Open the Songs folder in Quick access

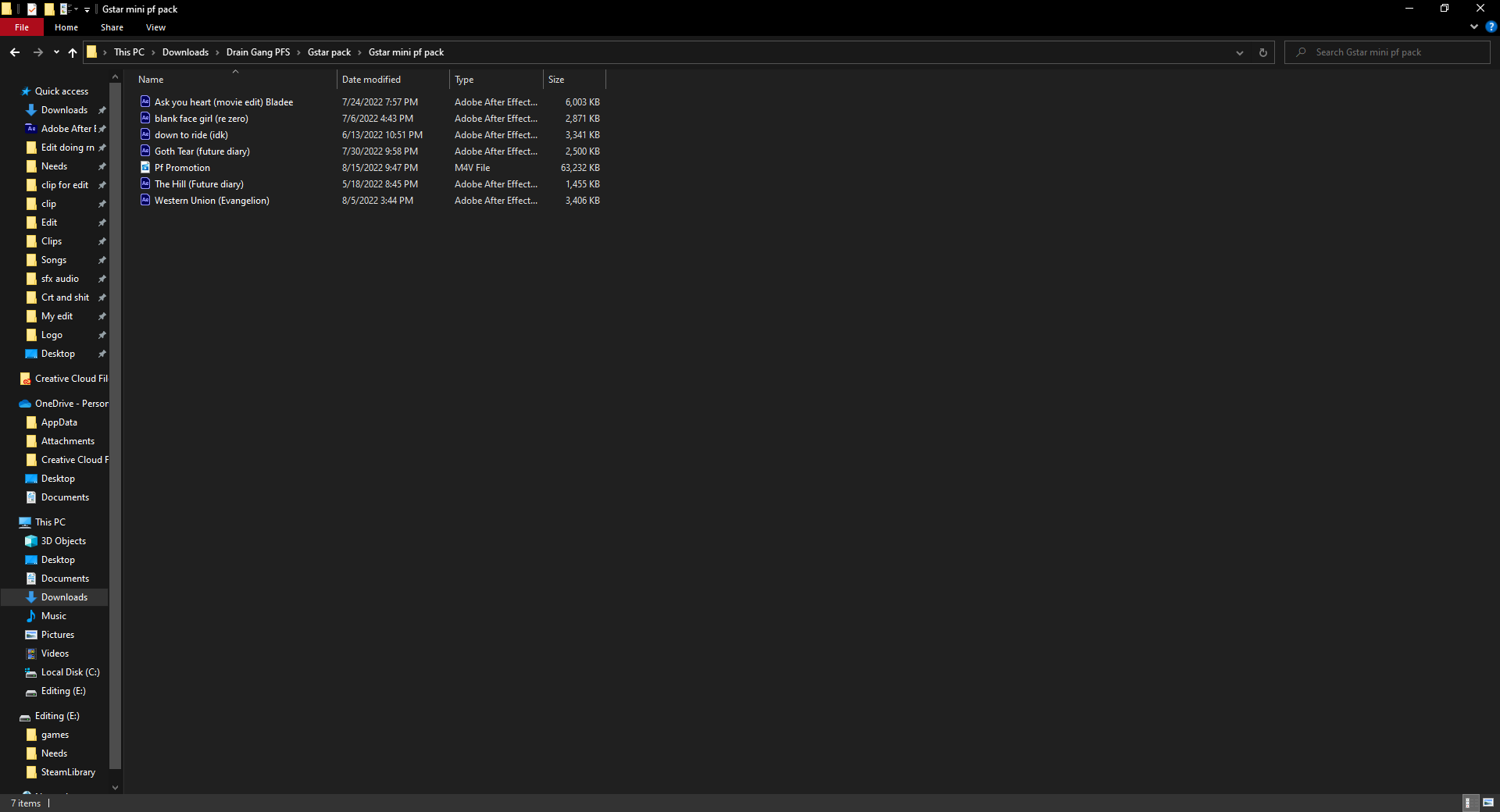(x=54, y=260)
